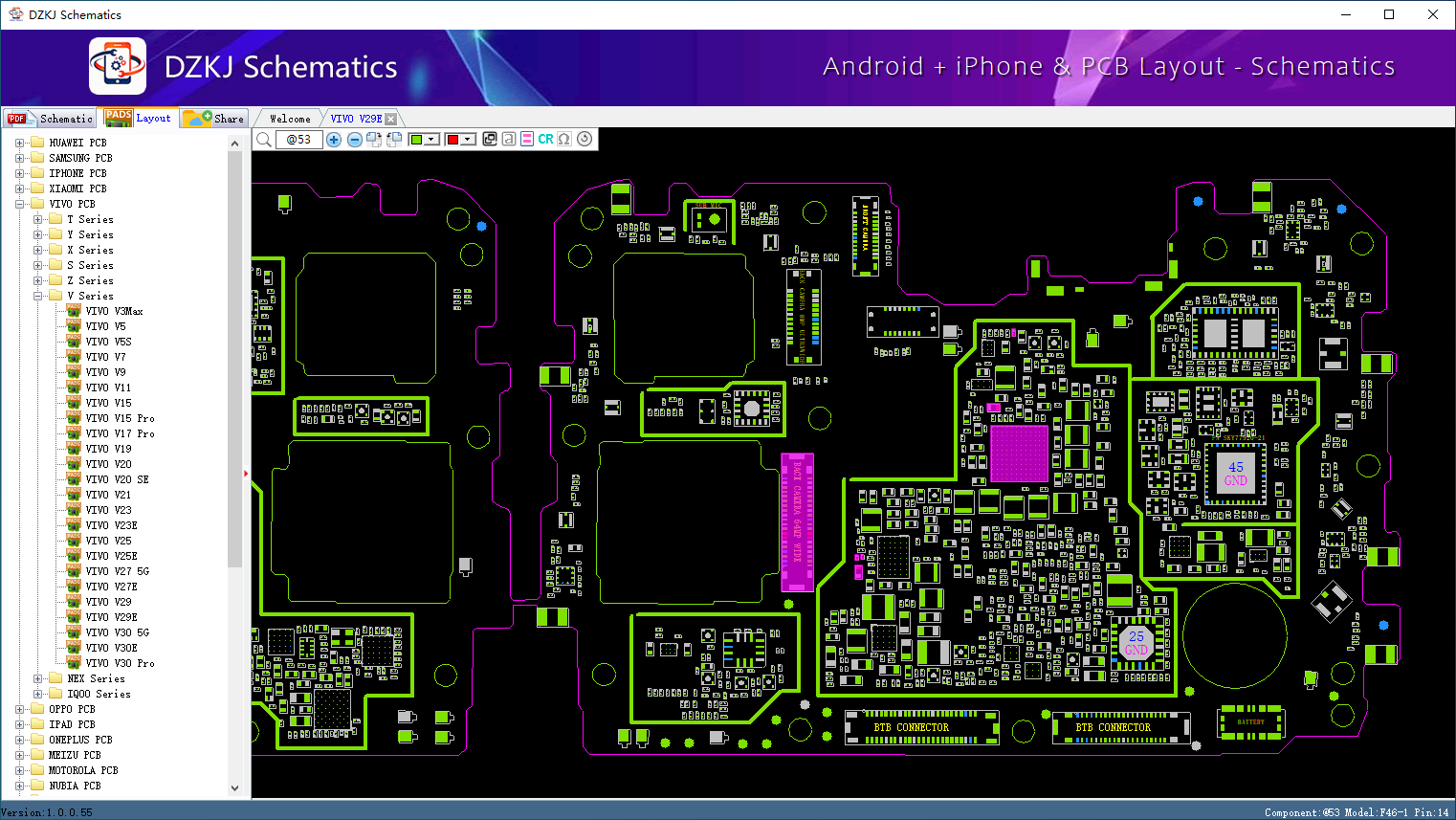Collapse the VIVO PCB folder
Image resolution: width=1456 pixels, height=820 pixels.
tap(19, 204)
